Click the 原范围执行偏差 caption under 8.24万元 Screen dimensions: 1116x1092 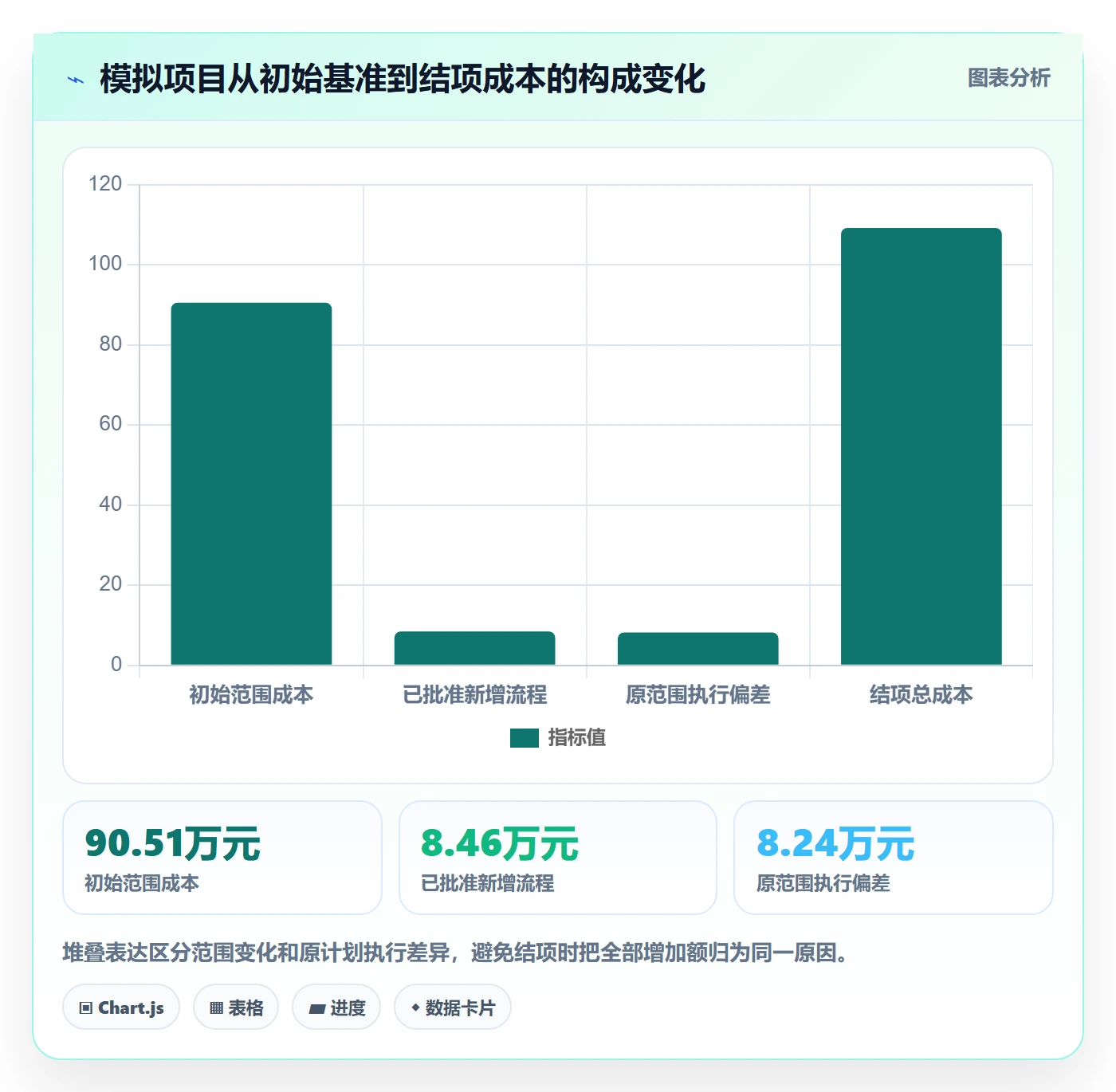[x=823, y=883]
